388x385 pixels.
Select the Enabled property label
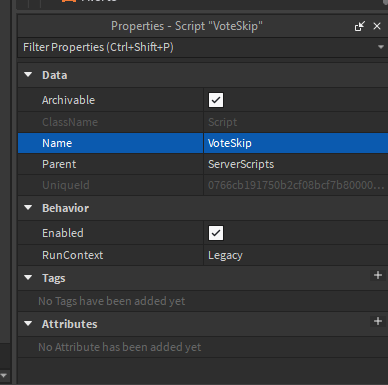[63, 233]
